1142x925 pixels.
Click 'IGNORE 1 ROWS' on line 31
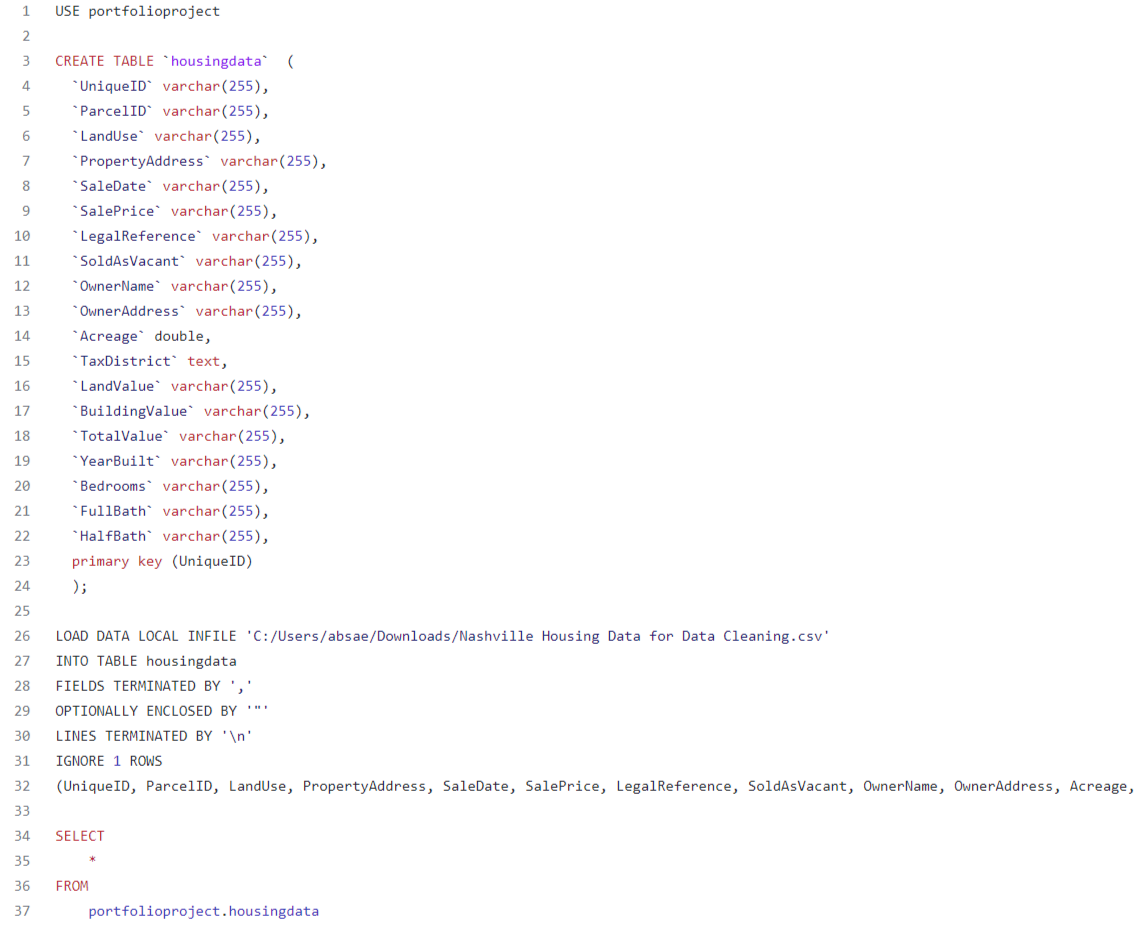tap(109, 761)
